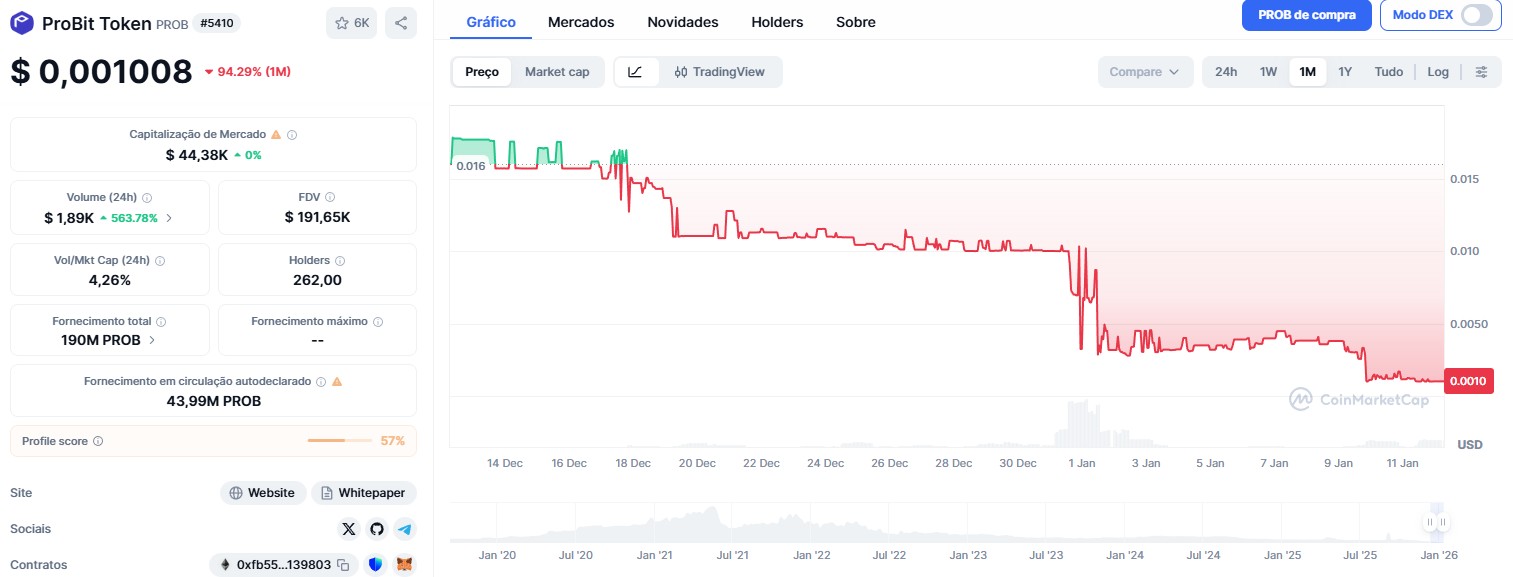Switch chart to Market cap view
1513x577 pixels.
(x=557, y=72)
